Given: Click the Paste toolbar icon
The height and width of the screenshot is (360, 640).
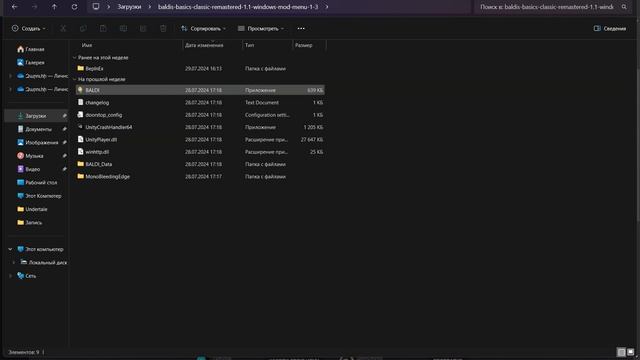Looking at the screenshot, I should coord(103,29).
